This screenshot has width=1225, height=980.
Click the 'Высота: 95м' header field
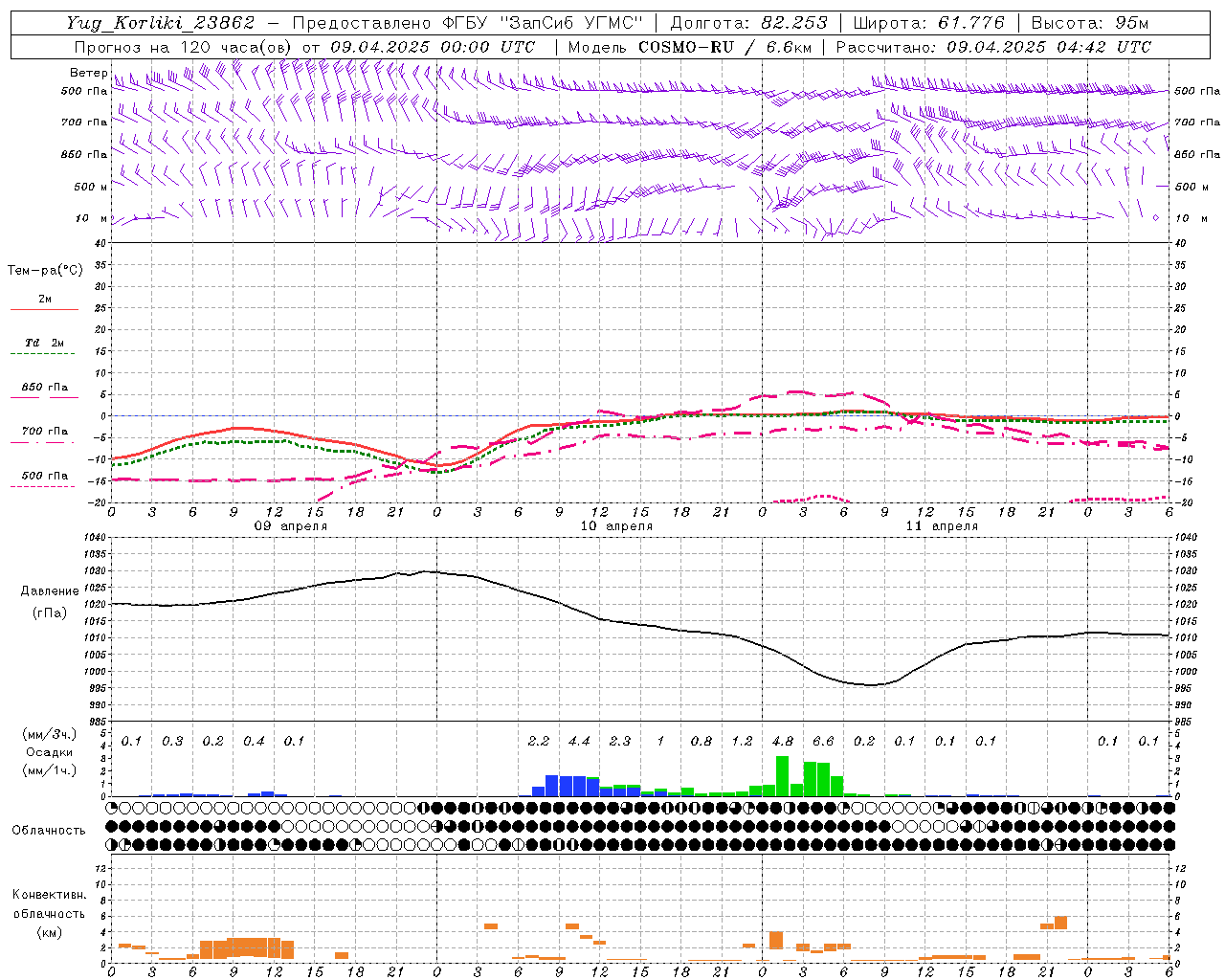point(1090,23)
